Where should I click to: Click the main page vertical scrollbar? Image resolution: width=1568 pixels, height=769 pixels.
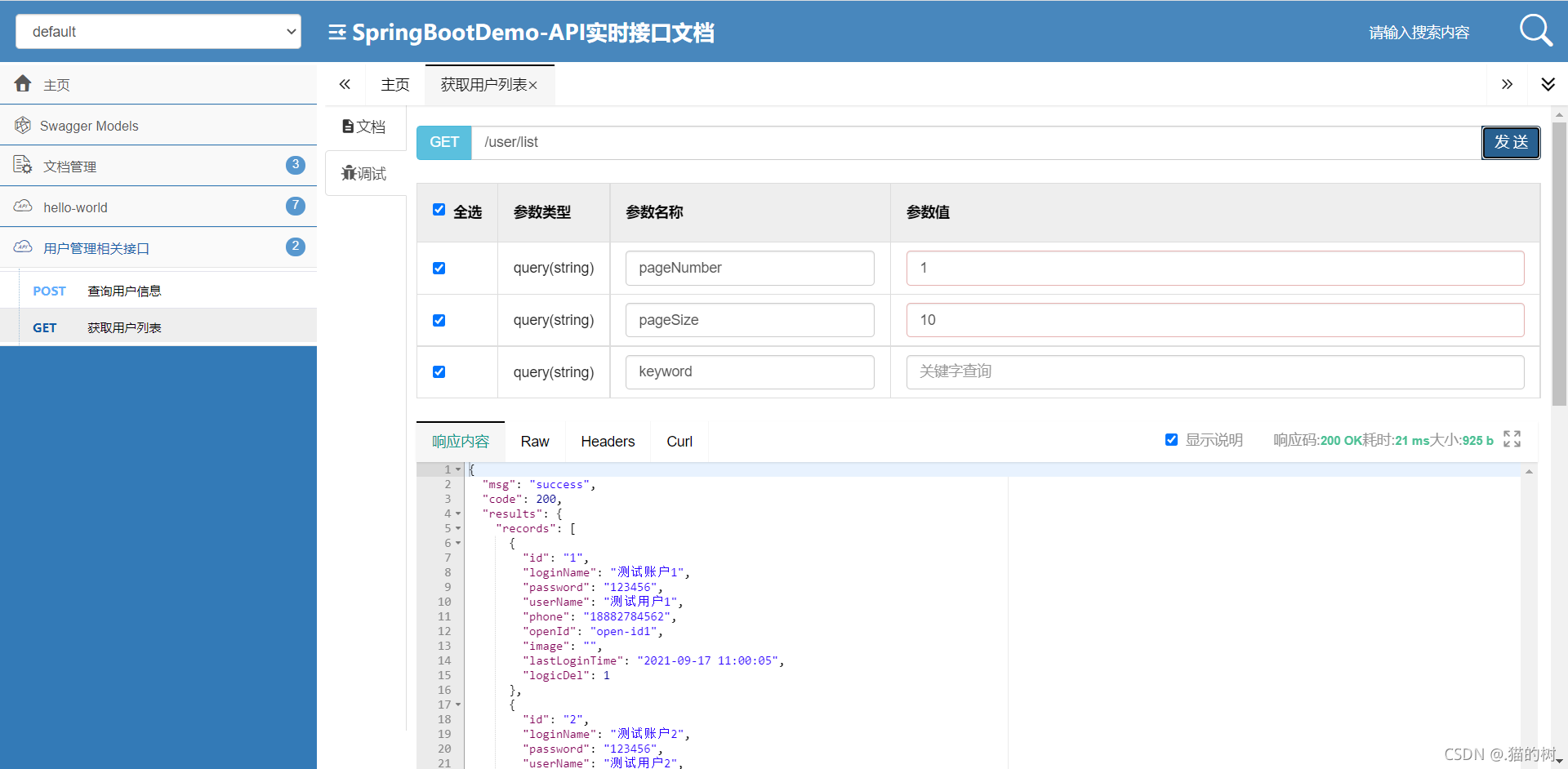point(1559,263)
